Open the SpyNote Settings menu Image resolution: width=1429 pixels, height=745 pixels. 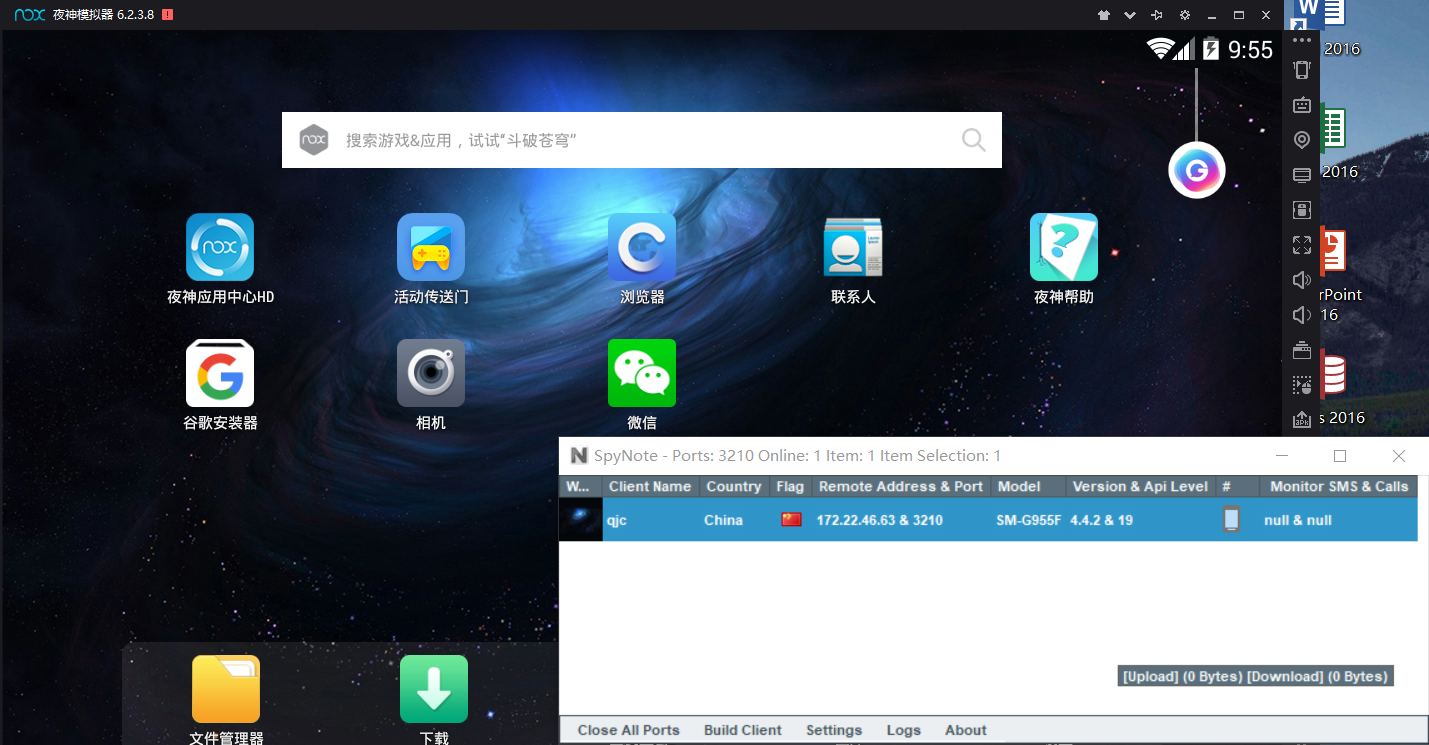pos(834,730)
